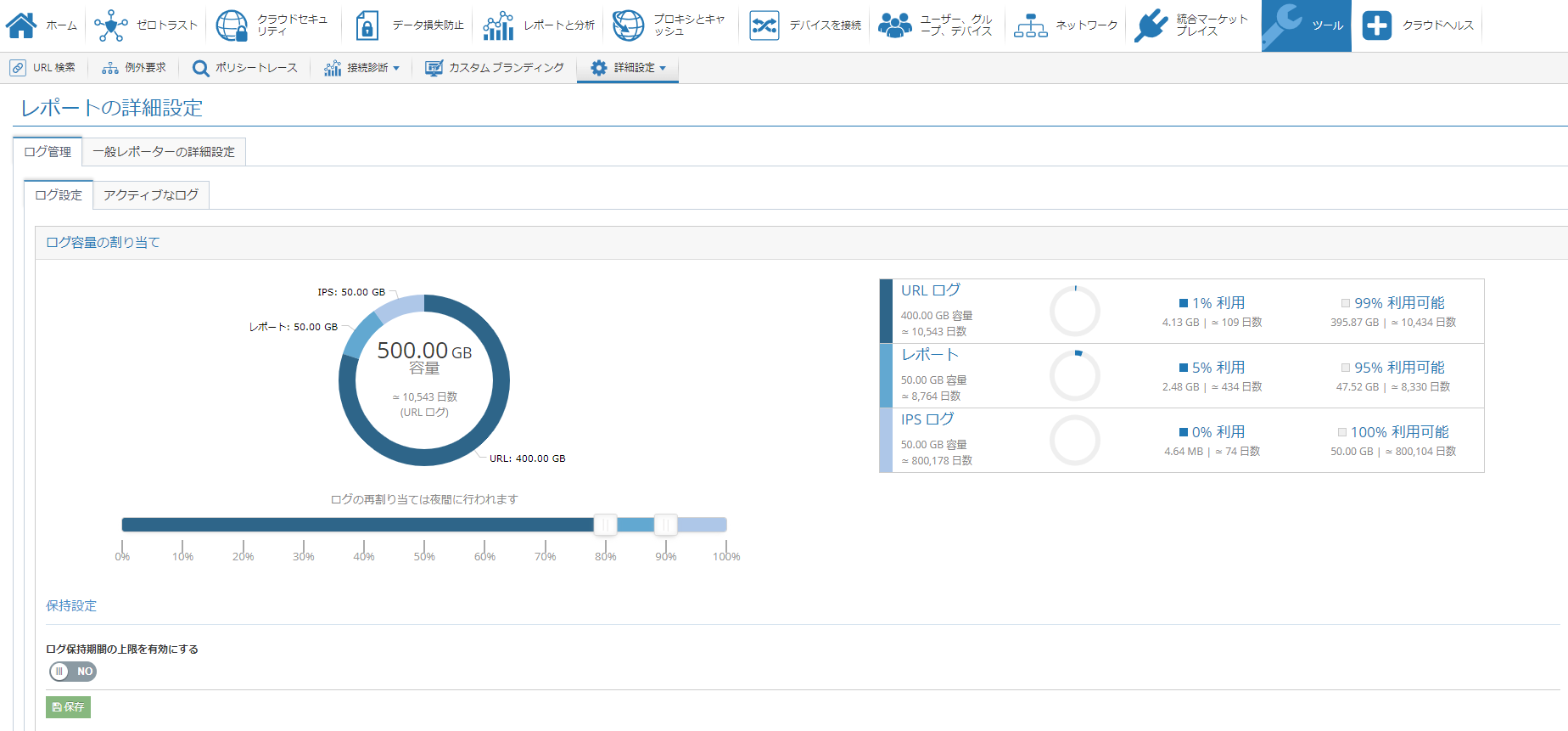Expand the 詳細設定 dropdown arrow
Viewport: 1568px width, 731px height.
(663, 69)
